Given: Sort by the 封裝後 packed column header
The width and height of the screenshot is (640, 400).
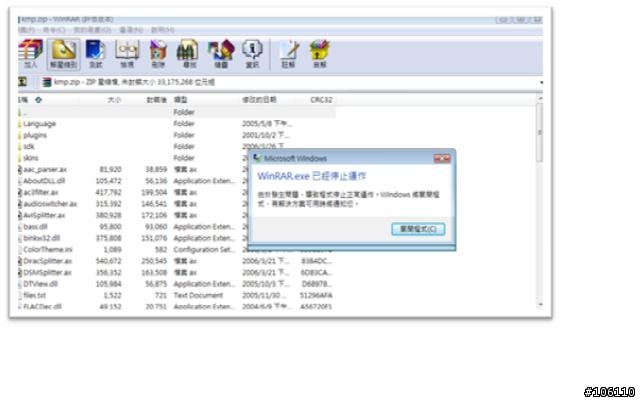Looking at the screenshot, I should coord(157,100).
